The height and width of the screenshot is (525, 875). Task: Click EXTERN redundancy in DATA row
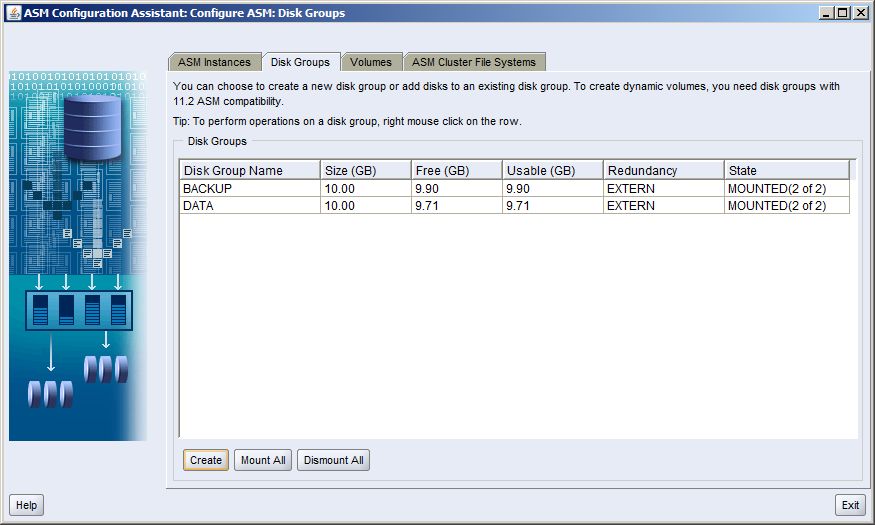(664, 205)
